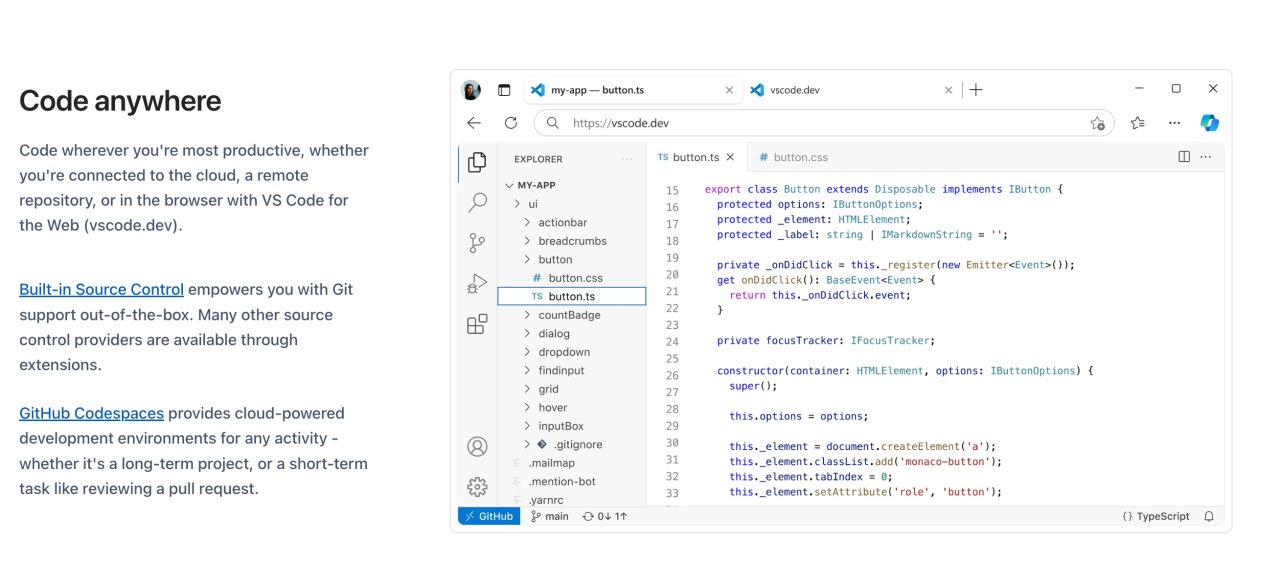Open the browser favorites list icon

tap(1137, 123)
